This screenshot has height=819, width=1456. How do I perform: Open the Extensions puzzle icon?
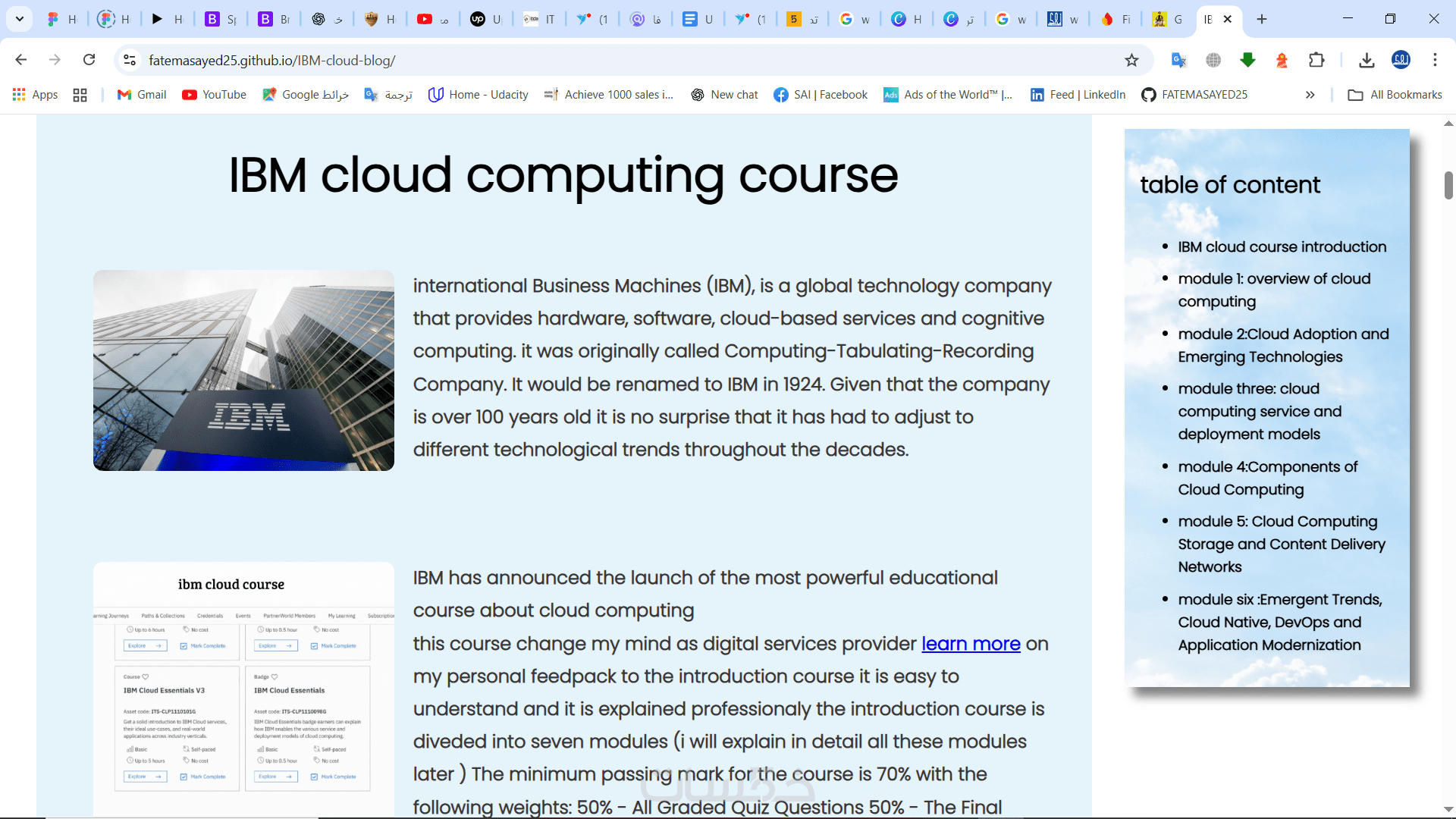click(x=1316, y=60)
